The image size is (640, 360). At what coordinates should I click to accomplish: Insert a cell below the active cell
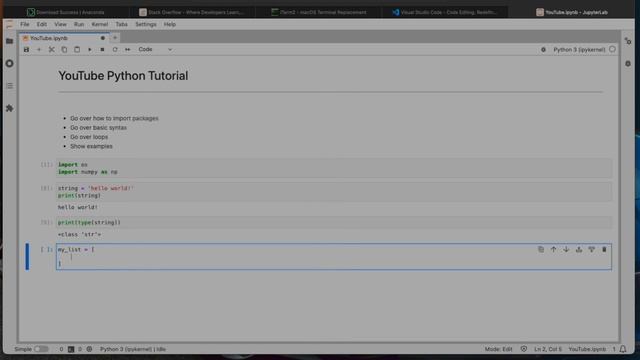(x=591, y=249)
